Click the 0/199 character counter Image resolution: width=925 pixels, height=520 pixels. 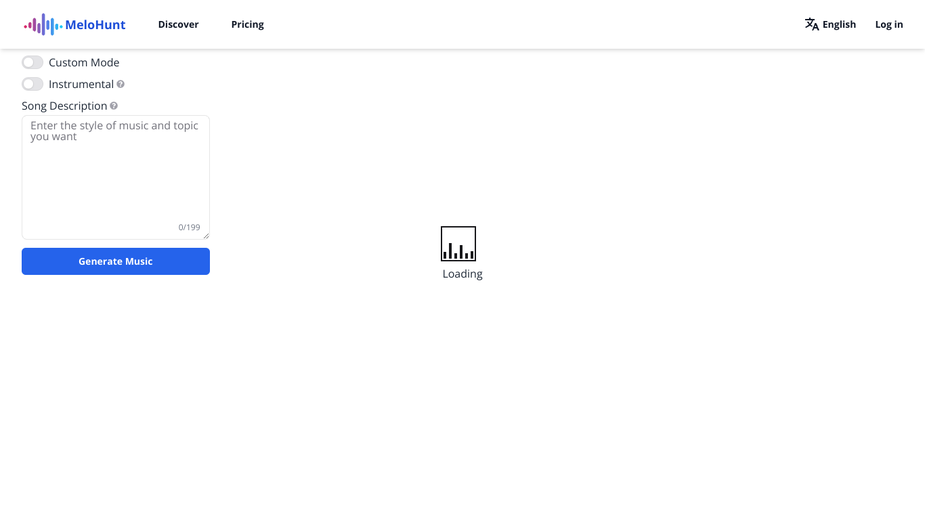189,228
